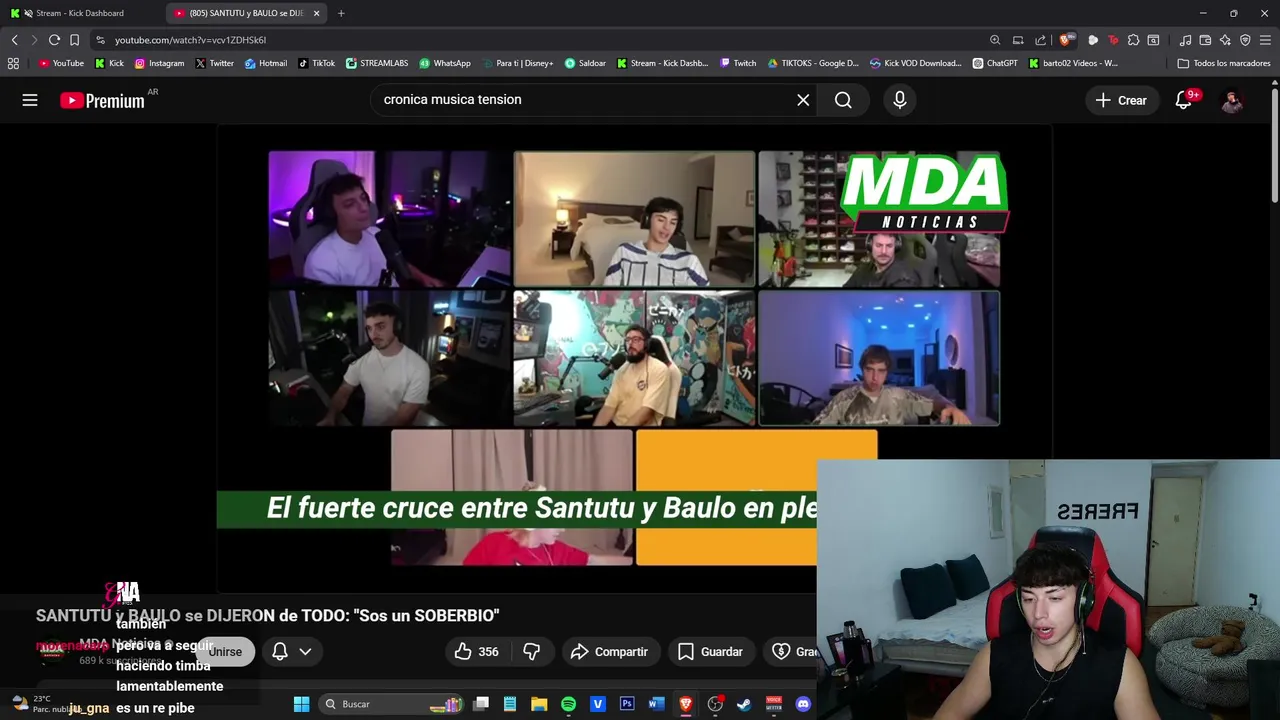The height and width of the screenshot is (720, 1280).
Task: Clear the search box with the X
Action: [803, 100]
